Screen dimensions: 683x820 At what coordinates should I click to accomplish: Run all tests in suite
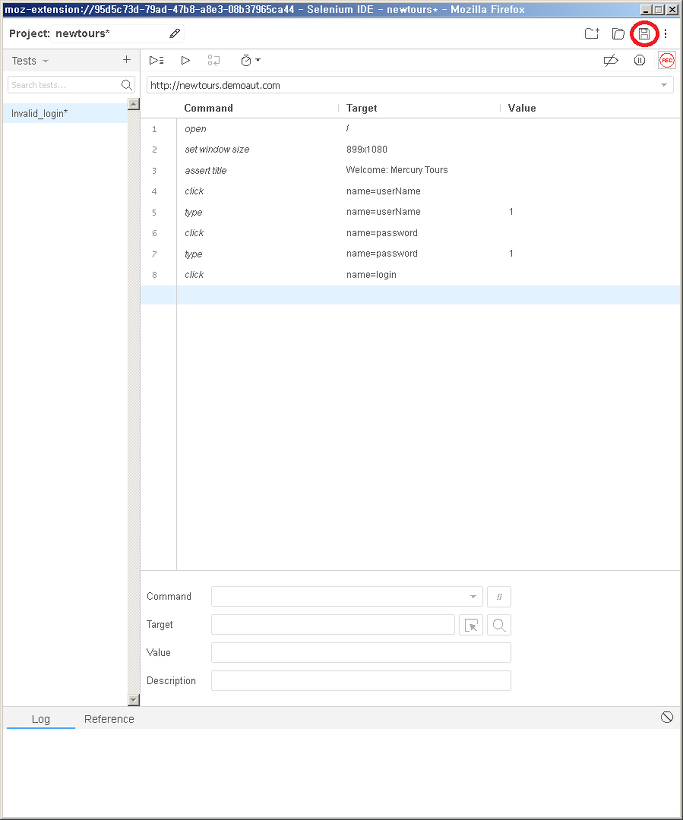click(x=156, y=61)
